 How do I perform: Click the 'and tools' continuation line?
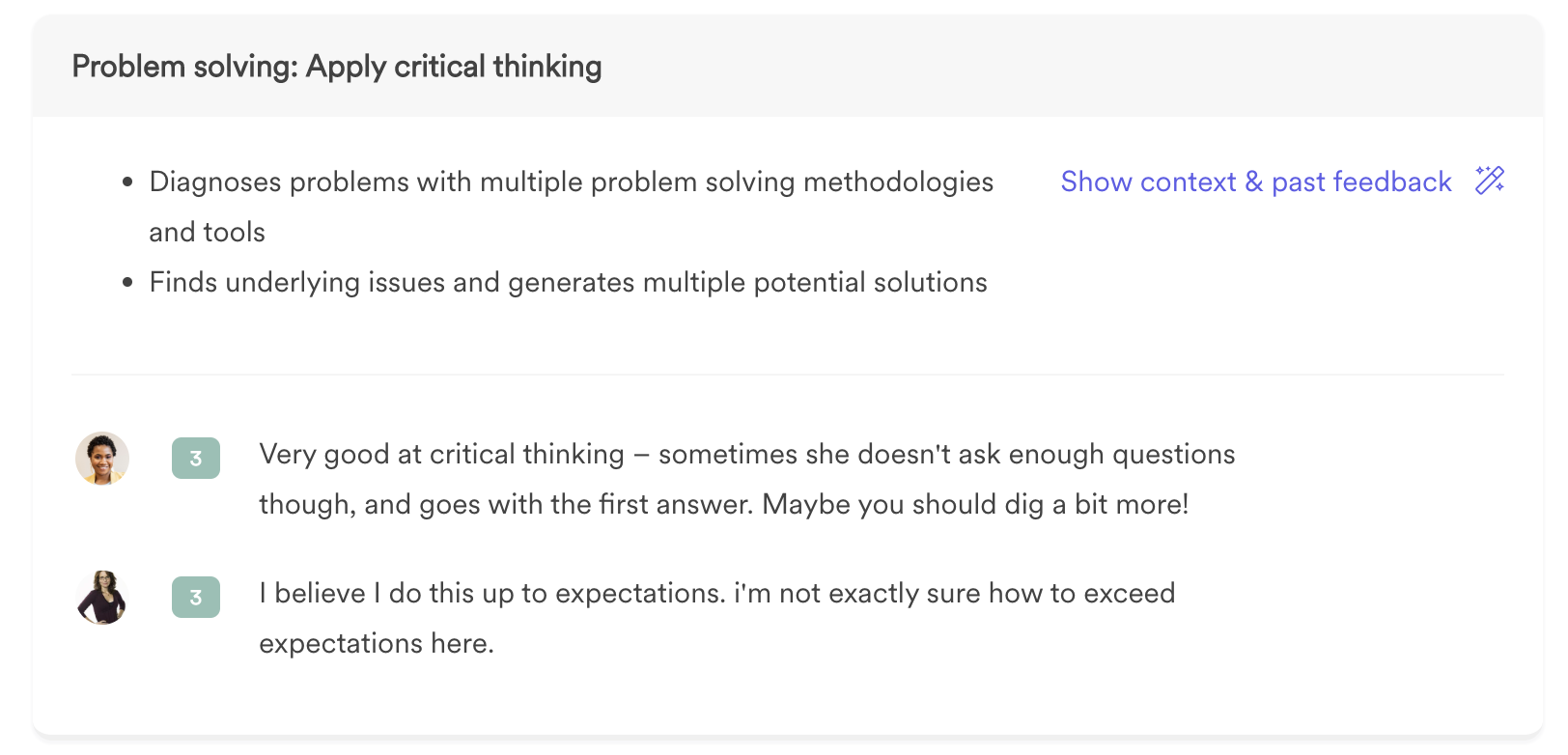pyautogui.click(x=208, y=232)
